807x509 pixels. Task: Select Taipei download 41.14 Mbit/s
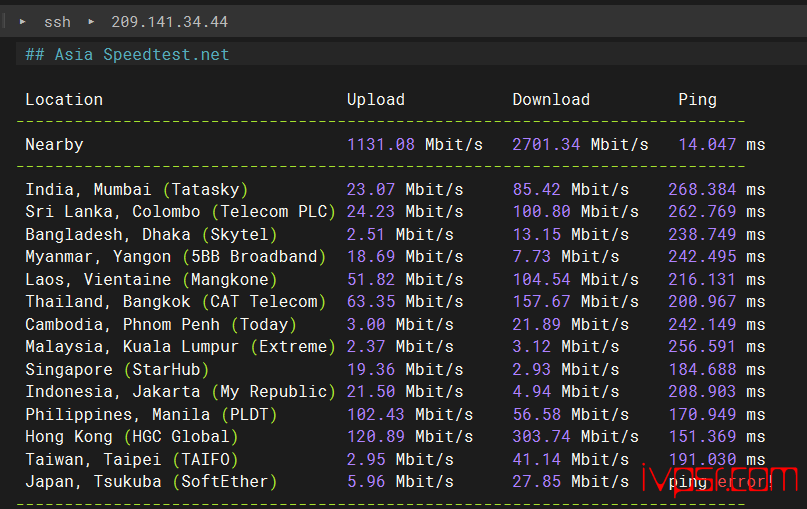(x=571, y=460)
